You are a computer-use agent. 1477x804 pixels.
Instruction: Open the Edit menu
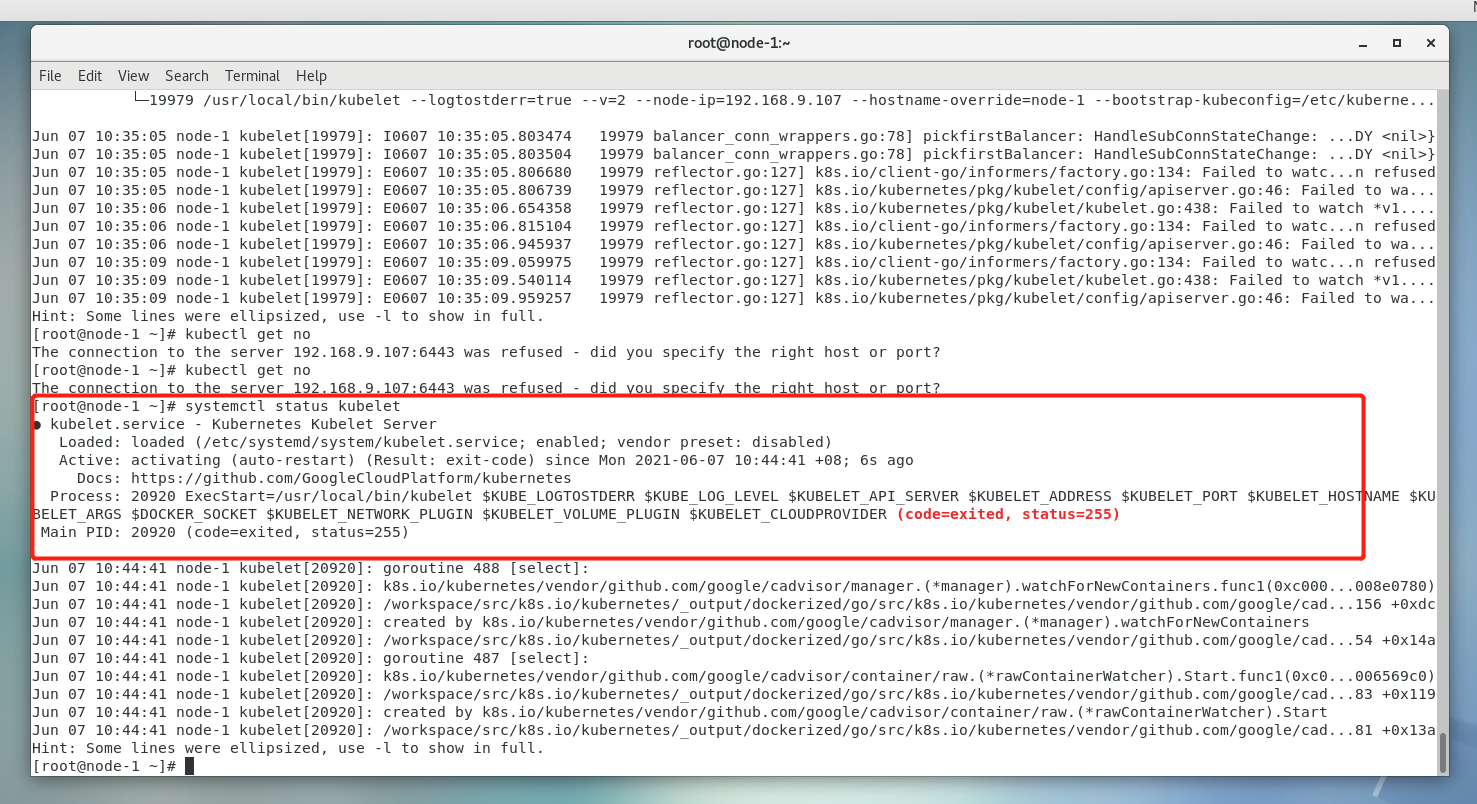point(90,76)
